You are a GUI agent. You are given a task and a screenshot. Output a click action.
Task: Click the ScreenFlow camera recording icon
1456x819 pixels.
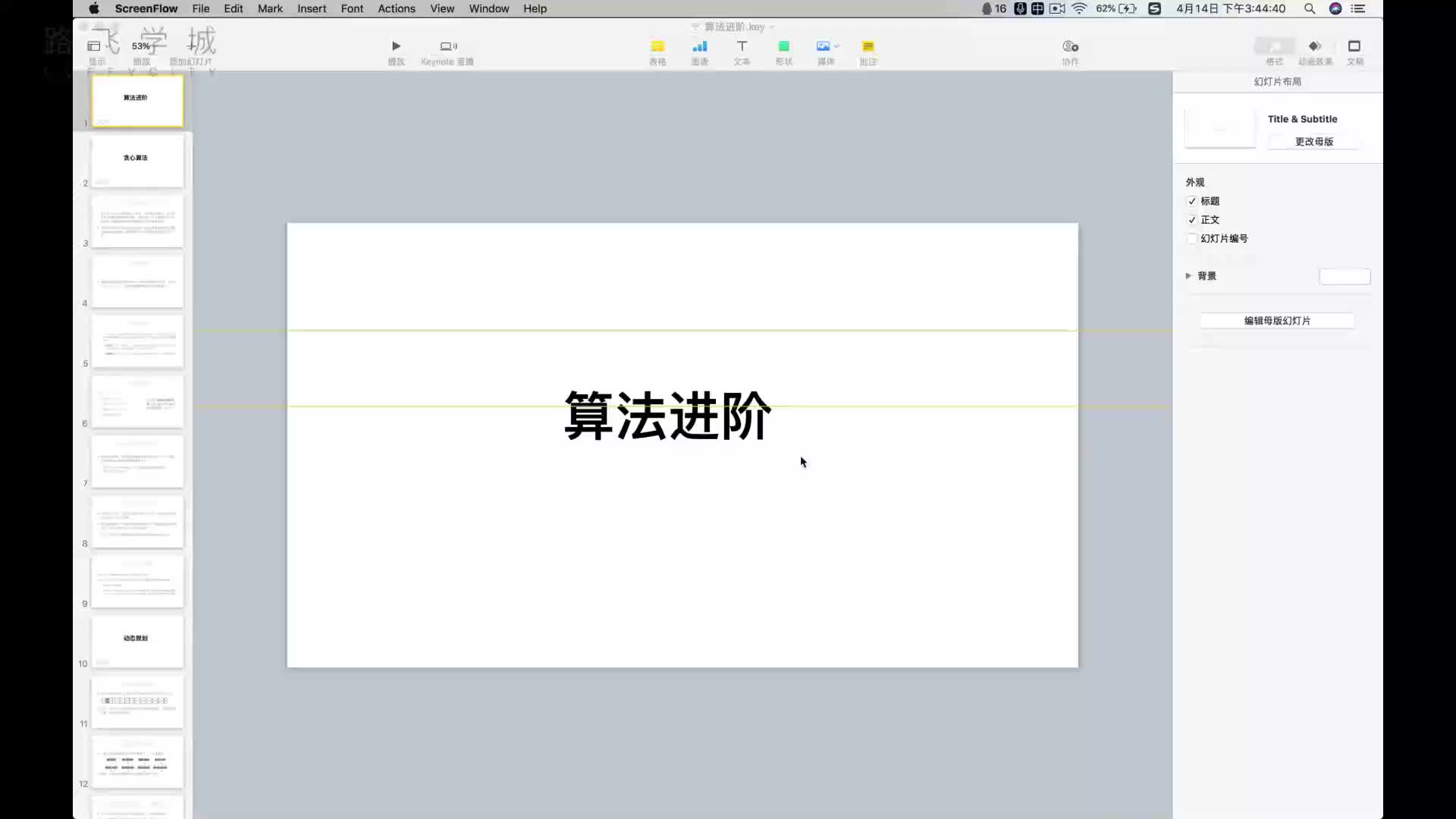pyautogui.click(x=1057, y=8)
